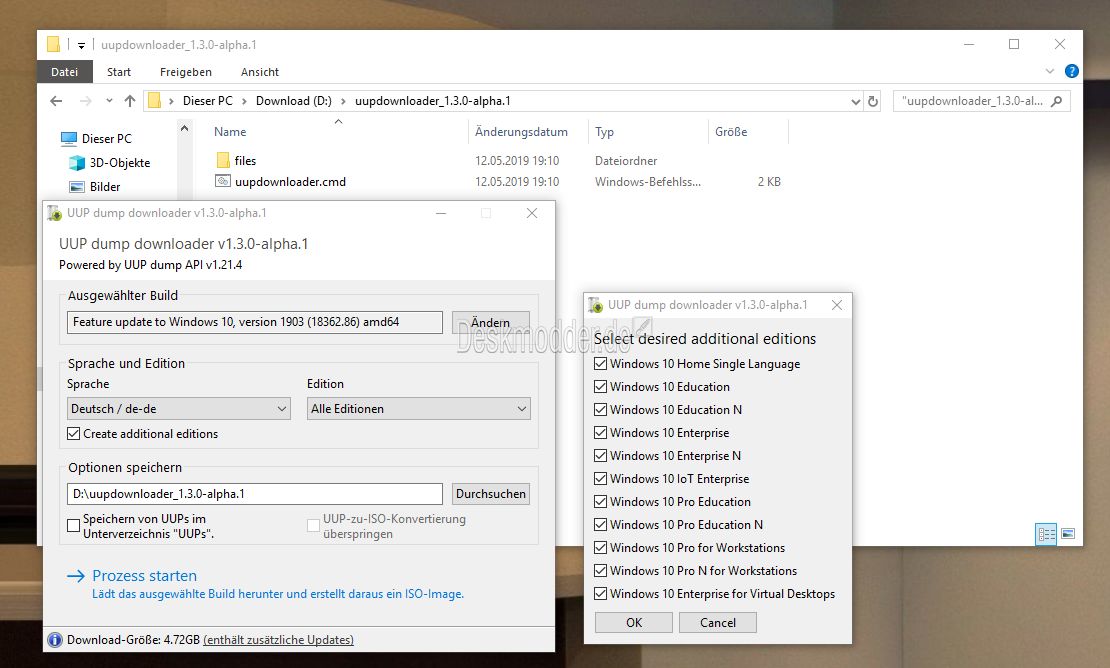
Task: Click info icon beside Download-Größe
Action: [55, 640]
